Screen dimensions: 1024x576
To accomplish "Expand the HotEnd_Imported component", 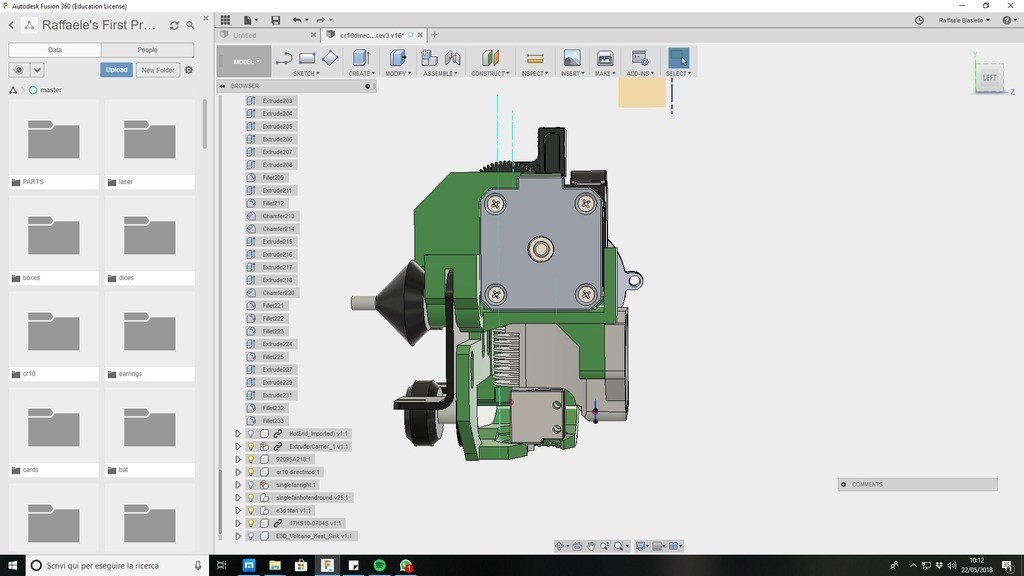I will pos(238,434).
